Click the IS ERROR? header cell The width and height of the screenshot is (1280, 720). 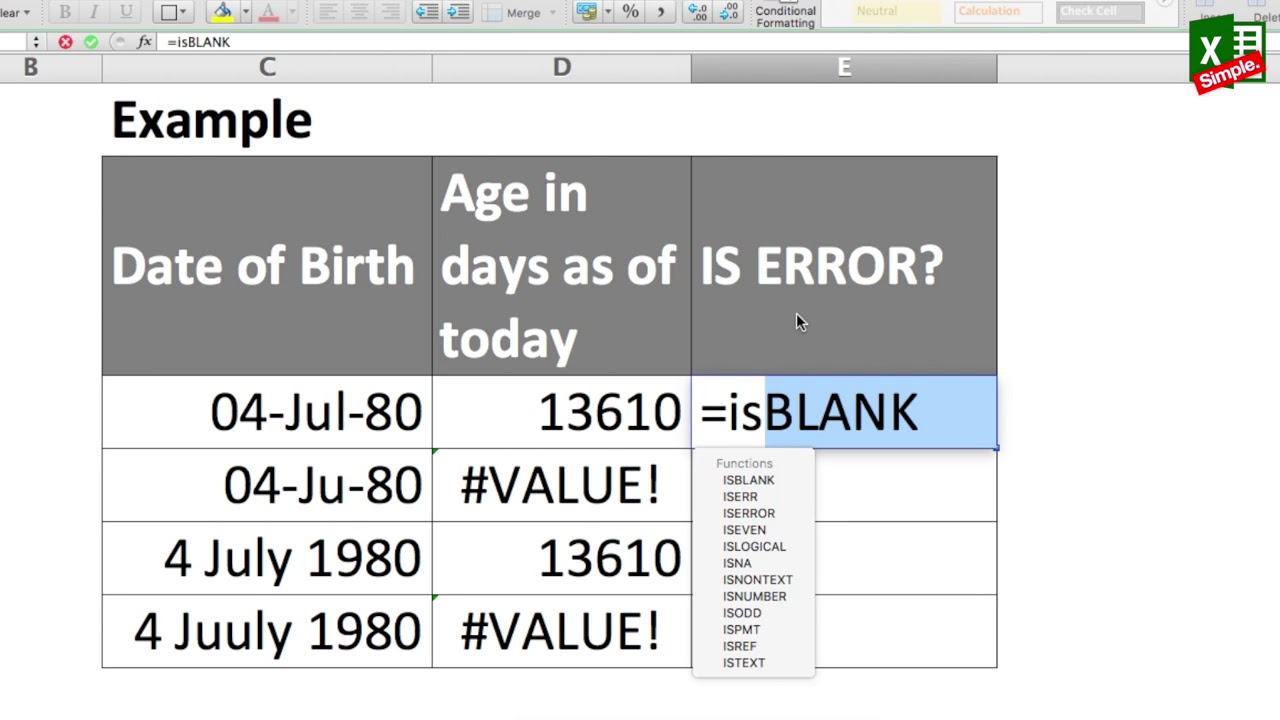844,265
